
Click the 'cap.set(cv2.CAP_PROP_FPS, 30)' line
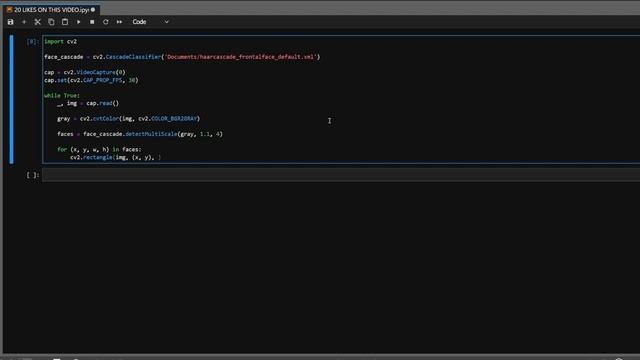[x=91, y=80]
